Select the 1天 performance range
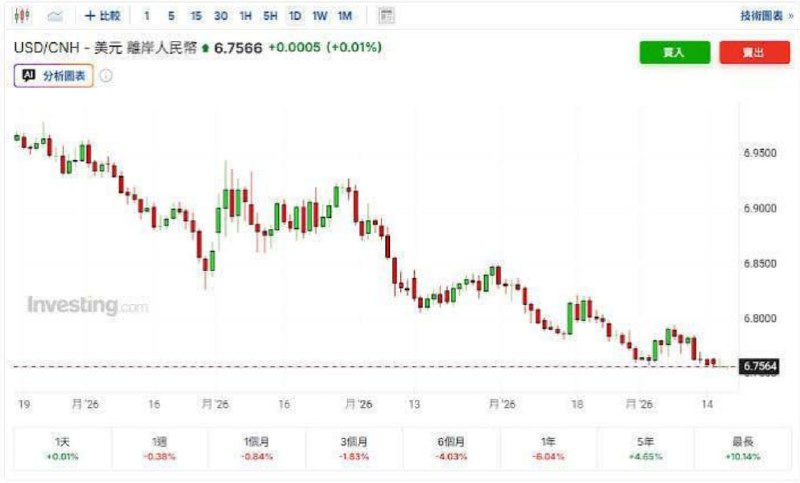 (62, 448)
